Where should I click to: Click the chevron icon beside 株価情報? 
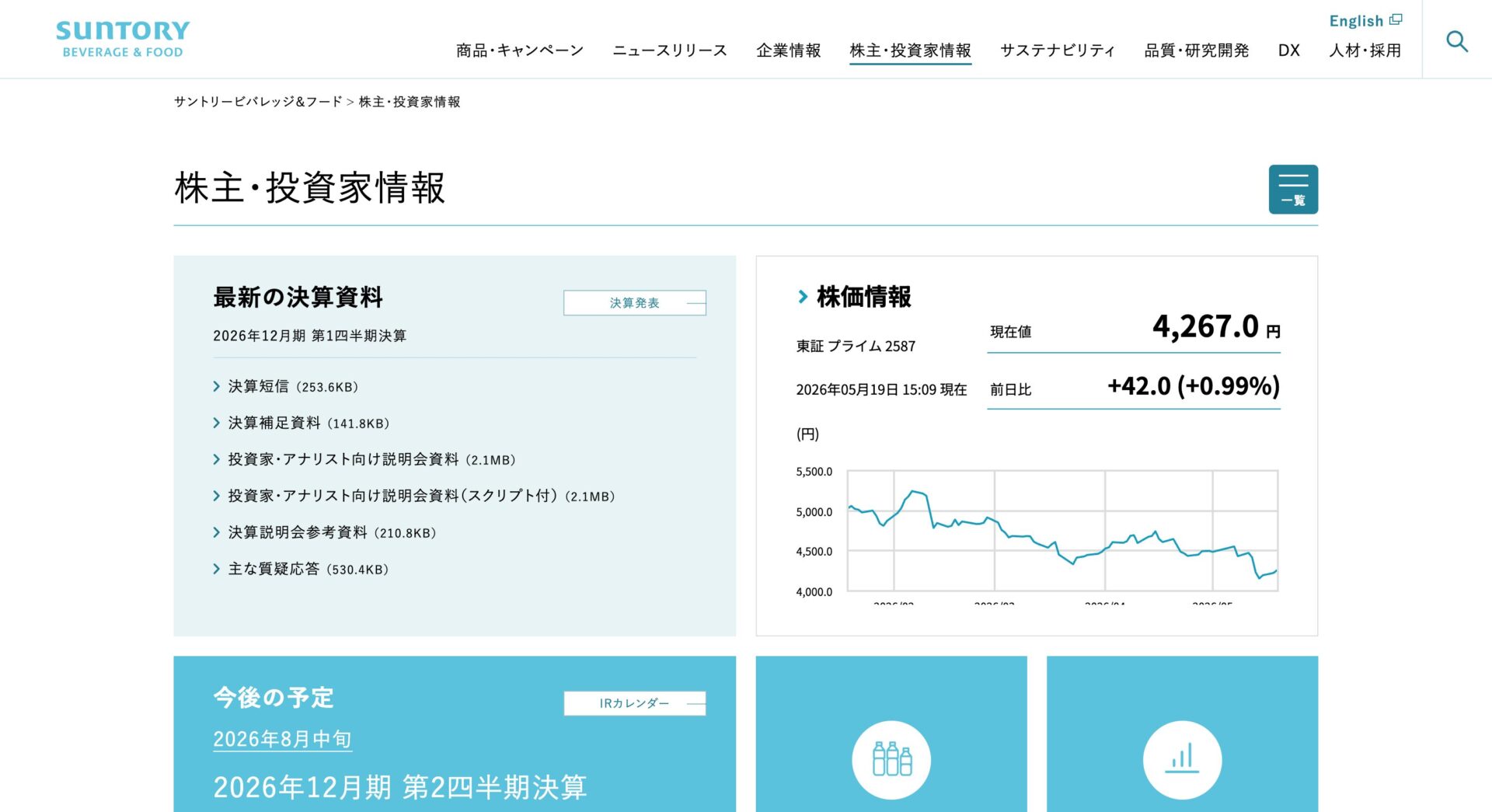point(803,296)
